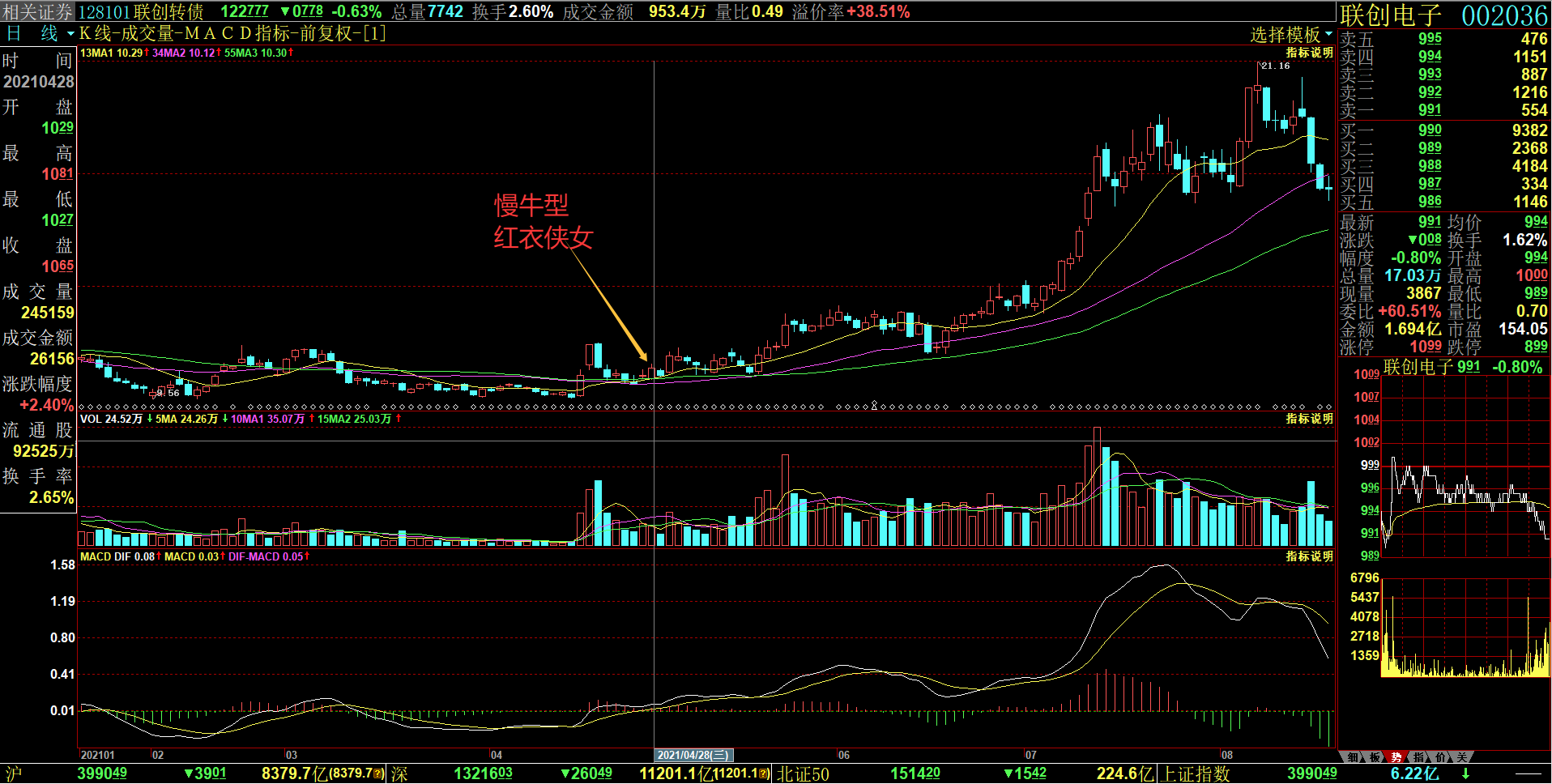The height and width of the screenshot is (784, 1552).
Task: Select the 买一 bid row at 990
Action: (1443, 130)
